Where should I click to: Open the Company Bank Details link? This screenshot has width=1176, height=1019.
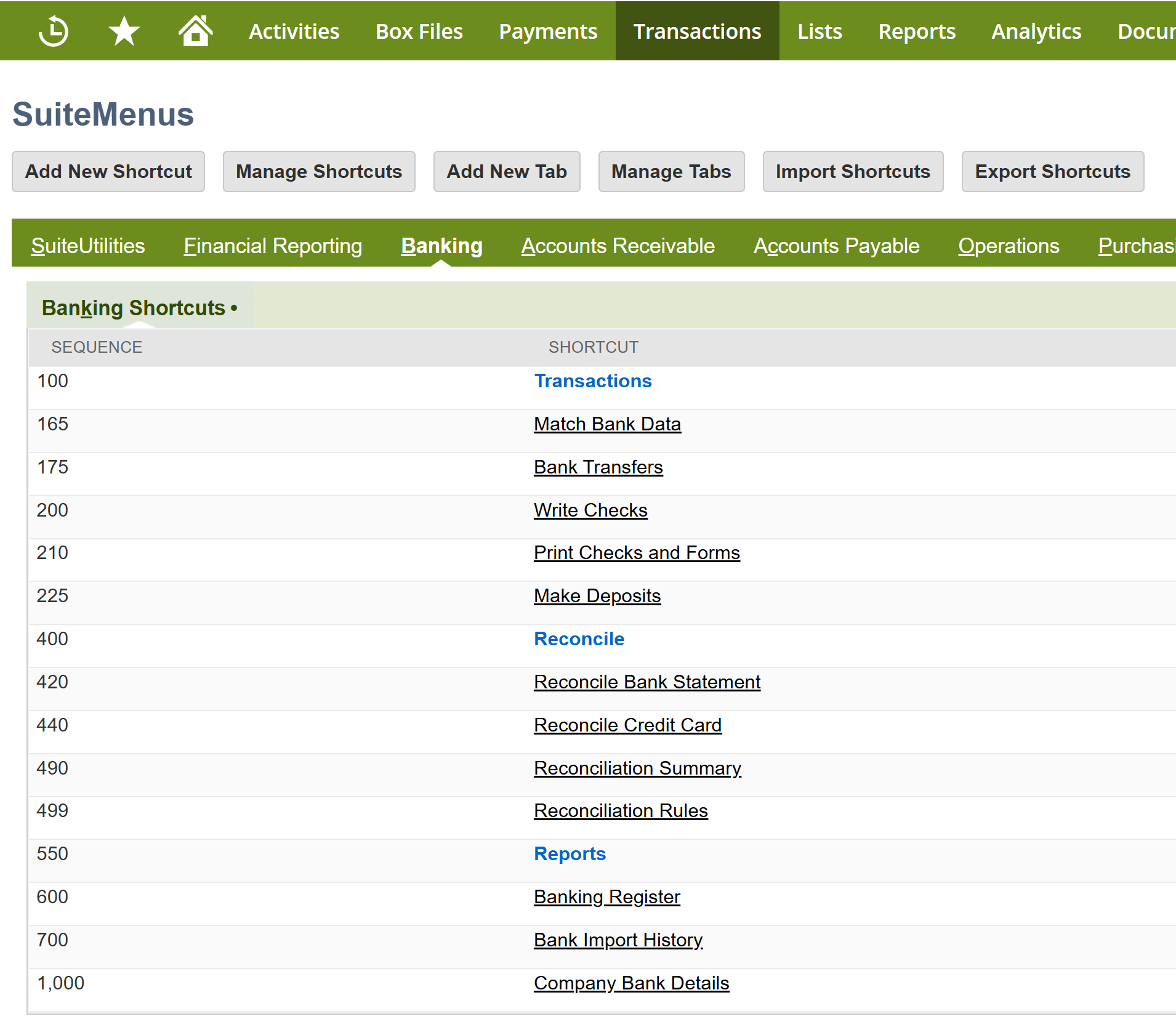click(x=631, y=983)
